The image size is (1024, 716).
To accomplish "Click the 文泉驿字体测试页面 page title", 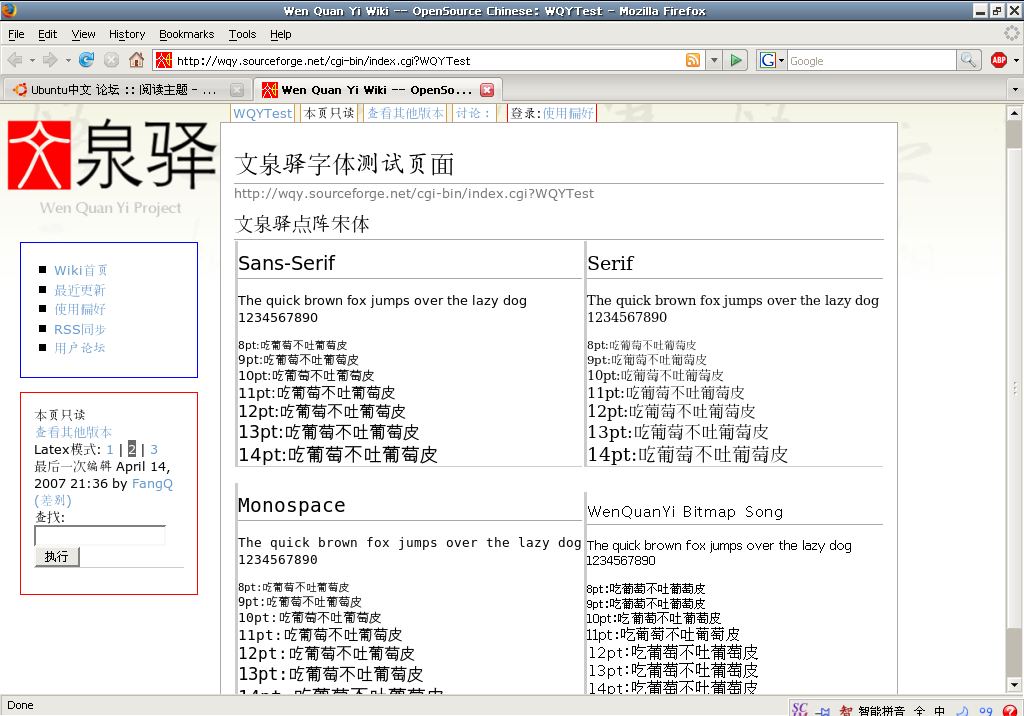I will pos(344,164).
